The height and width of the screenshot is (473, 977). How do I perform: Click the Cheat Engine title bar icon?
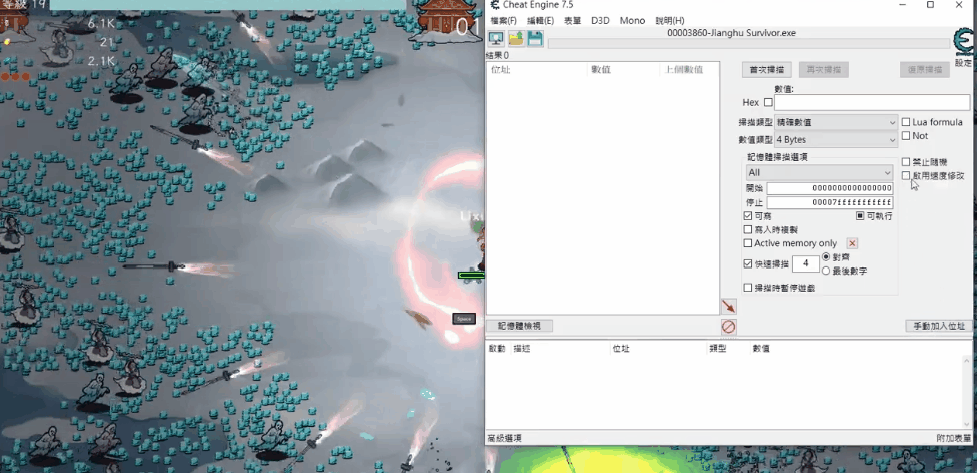point(495,5)
